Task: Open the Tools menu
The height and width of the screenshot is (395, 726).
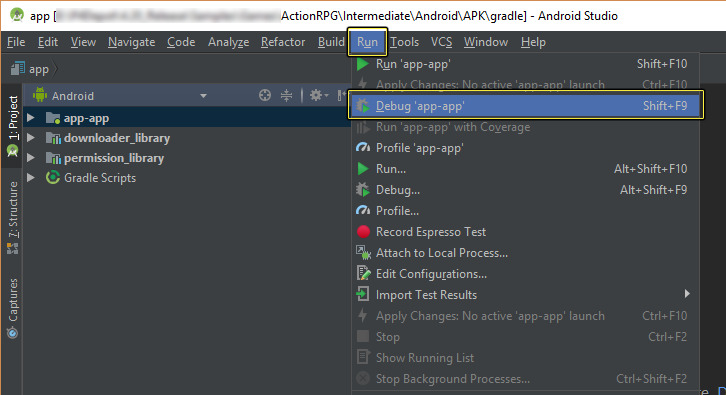Action: click(x=404, y=42)
